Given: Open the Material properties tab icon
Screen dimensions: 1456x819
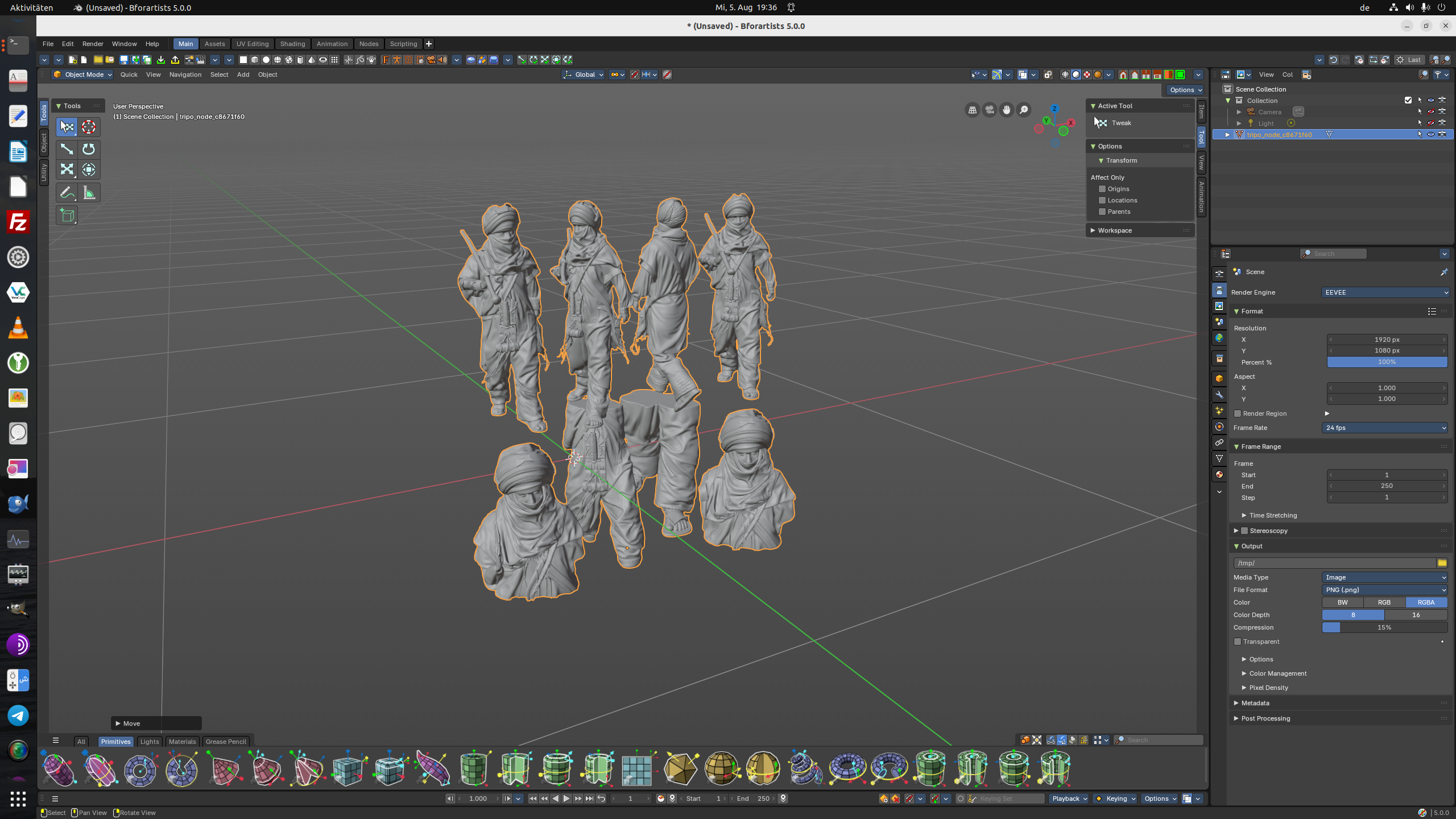Looking at the screenshot, I should [1219, 474].
